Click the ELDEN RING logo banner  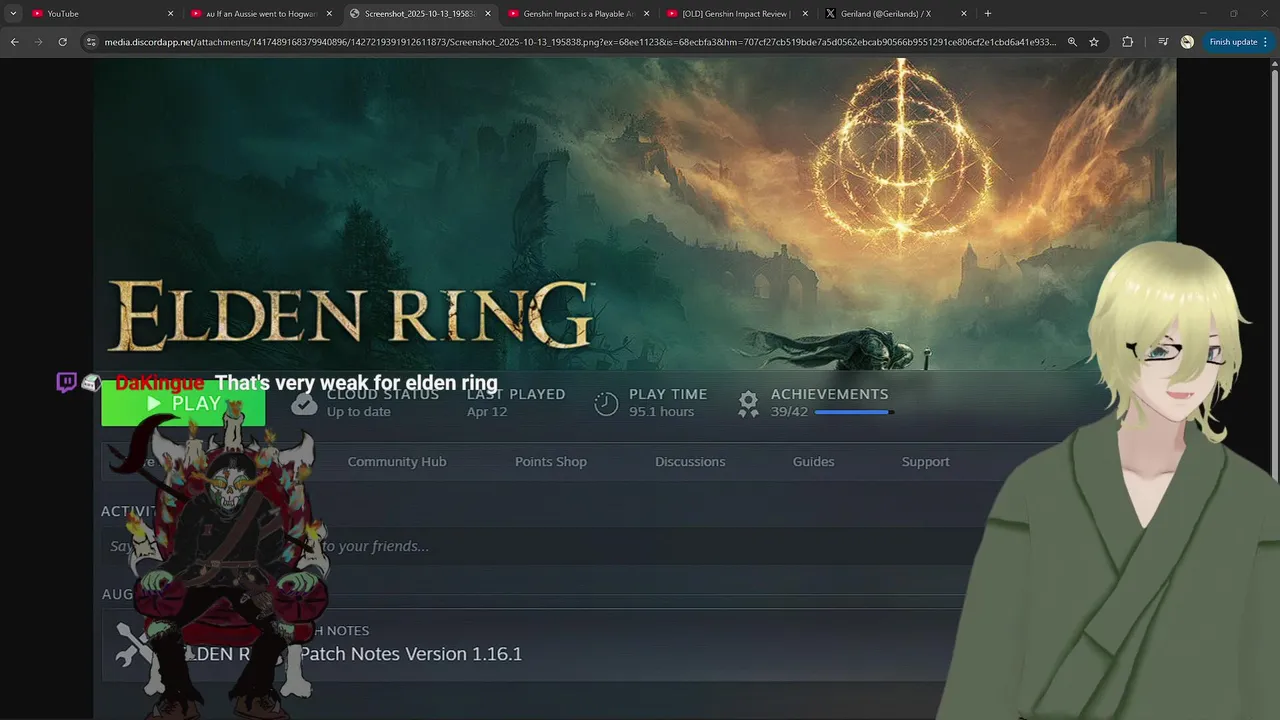[x=351, y=315]
